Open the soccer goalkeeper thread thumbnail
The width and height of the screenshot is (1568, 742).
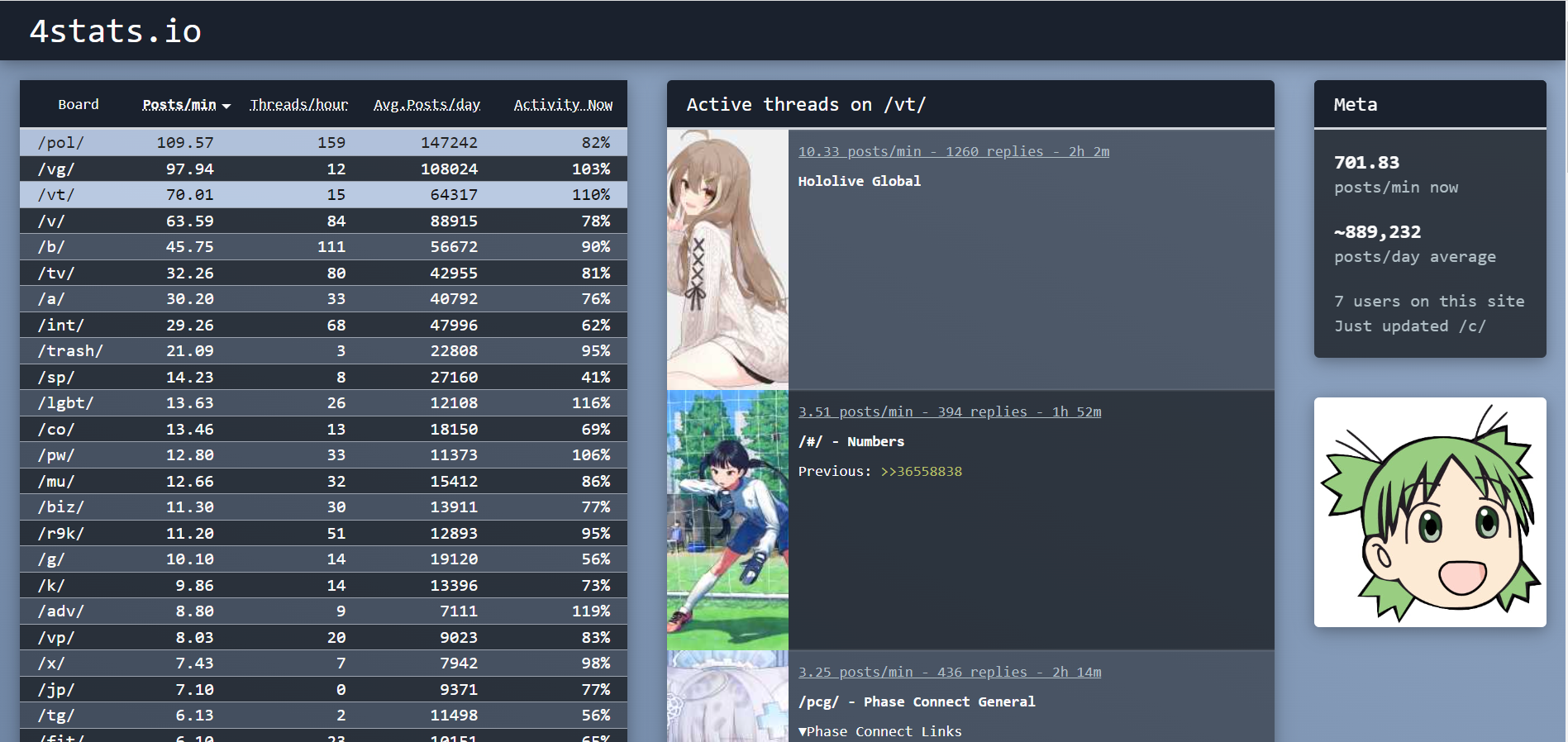727,520
